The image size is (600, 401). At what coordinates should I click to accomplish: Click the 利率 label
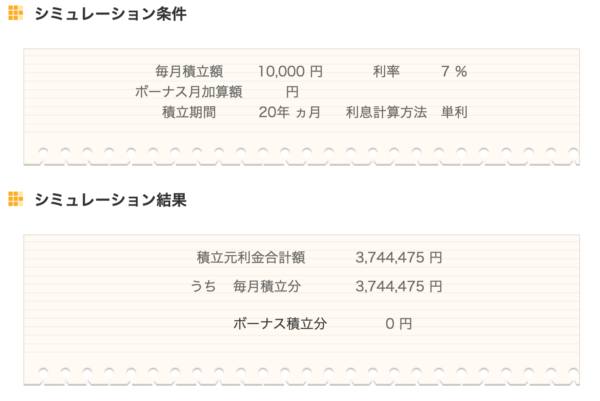(386, 72)
